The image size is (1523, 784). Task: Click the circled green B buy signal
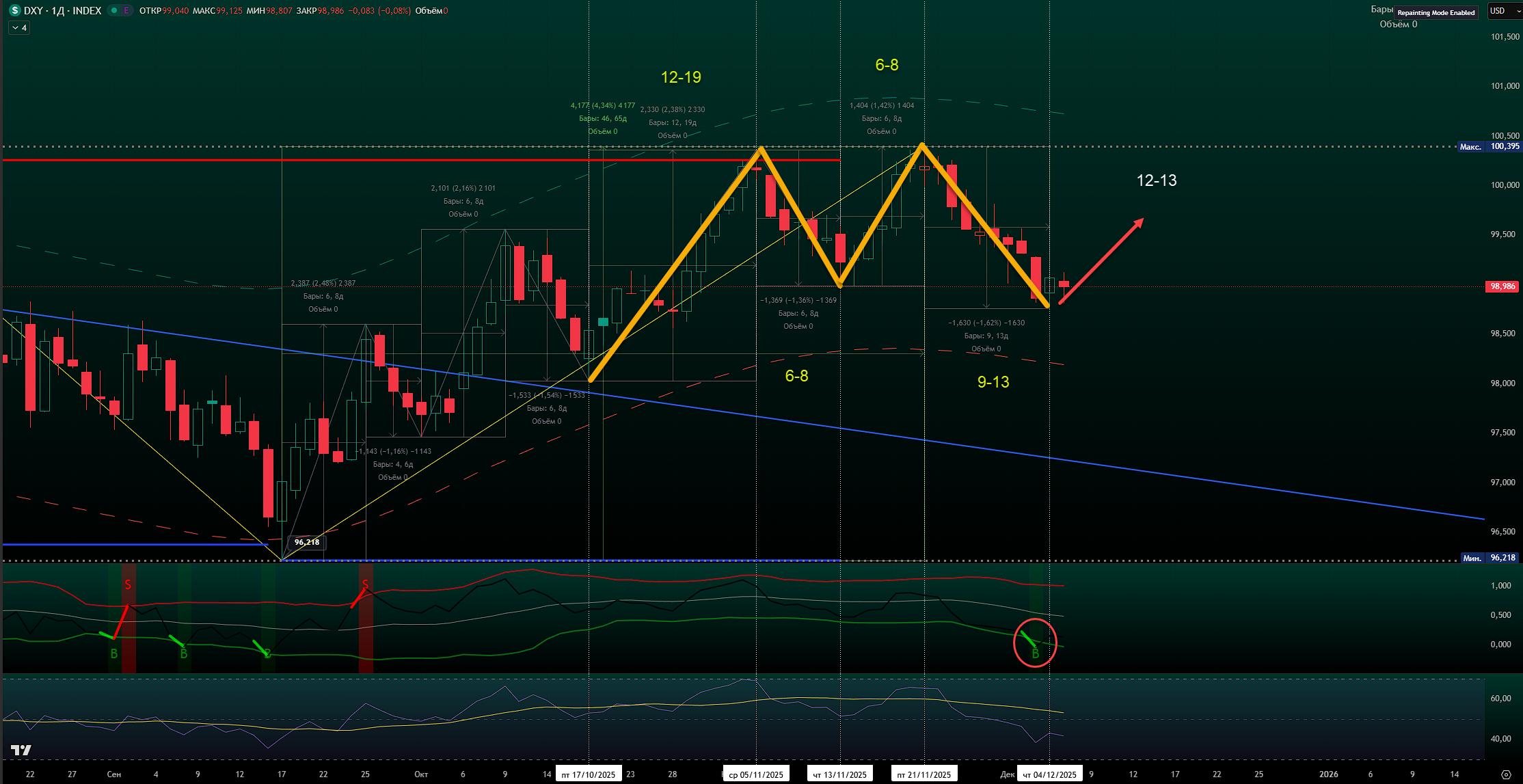[x=1035, y=653]
